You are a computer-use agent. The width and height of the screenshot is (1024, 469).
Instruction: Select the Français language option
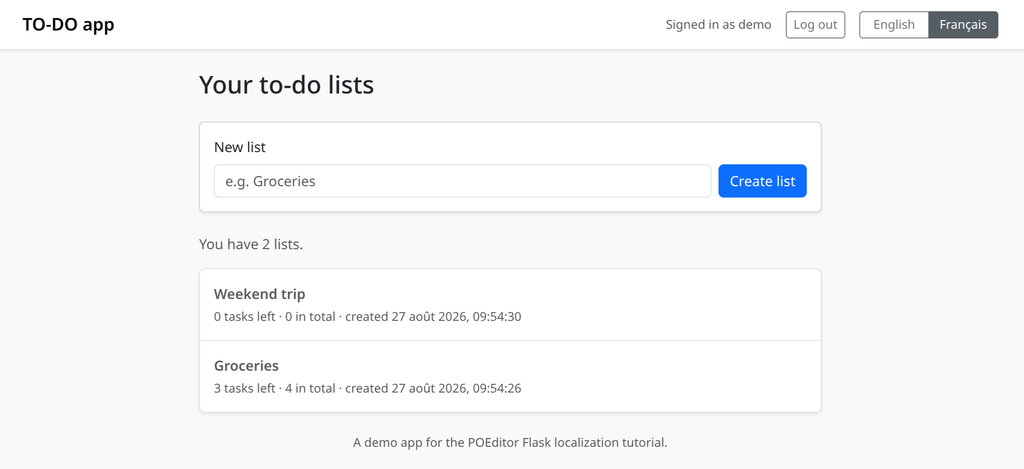(x=963, y=25)
